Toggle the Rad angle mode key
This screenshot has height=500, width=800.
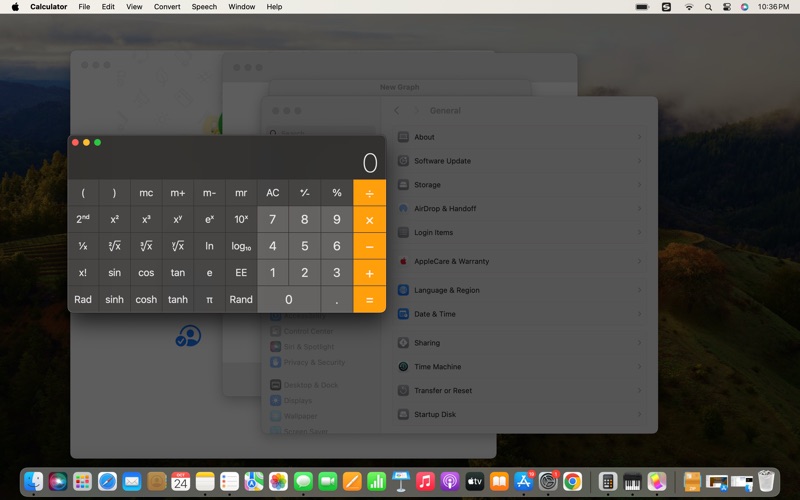click(83, 300)
